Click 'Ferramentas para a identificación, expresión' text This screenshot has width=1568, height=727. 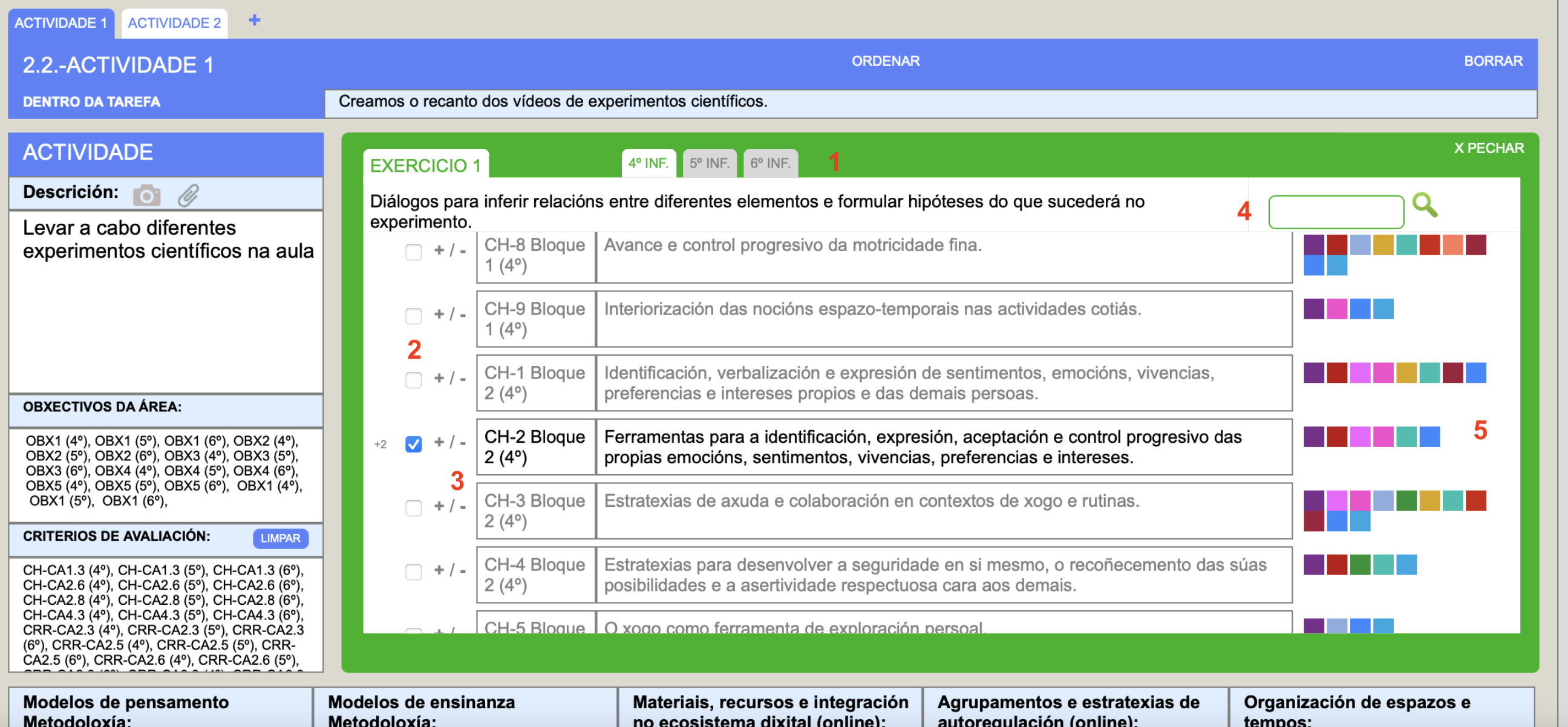pos(922,446)
